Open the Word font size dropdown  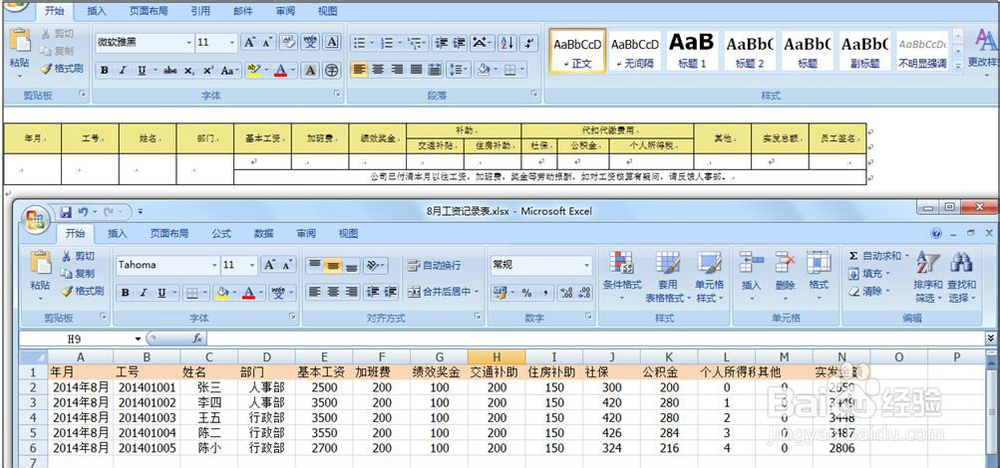(x=233, y=43)
